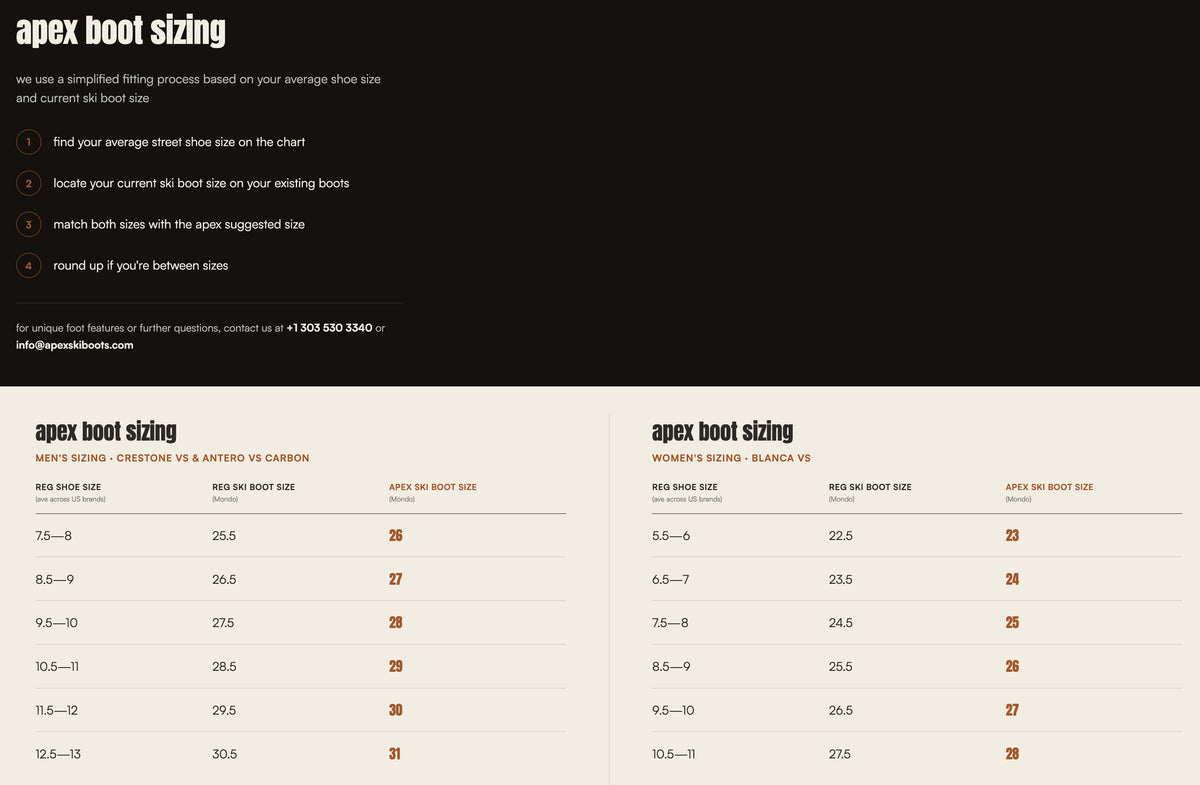Viewport: 1200px width, 785px height.
Task: Click men's apex size '26'
Action: [396, 535]
